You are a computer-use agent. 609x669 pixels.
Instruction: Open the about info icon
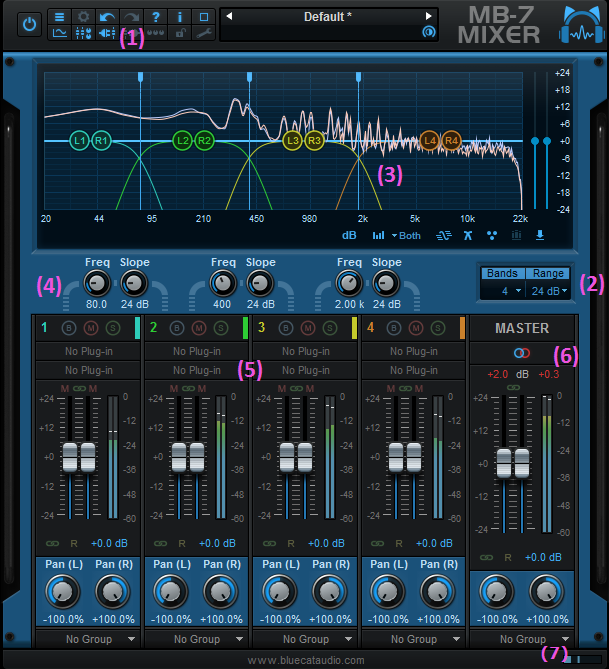coord(180,17)
